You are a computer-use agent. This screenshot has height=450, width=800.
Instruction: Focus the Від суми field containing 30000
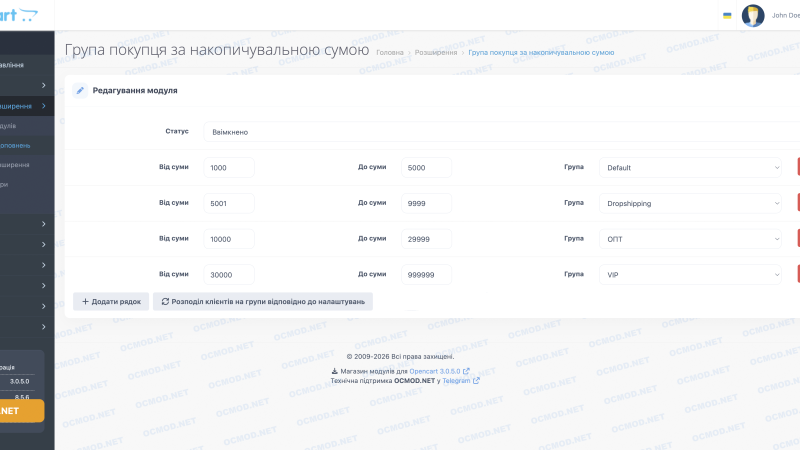[x=229, y=274]
